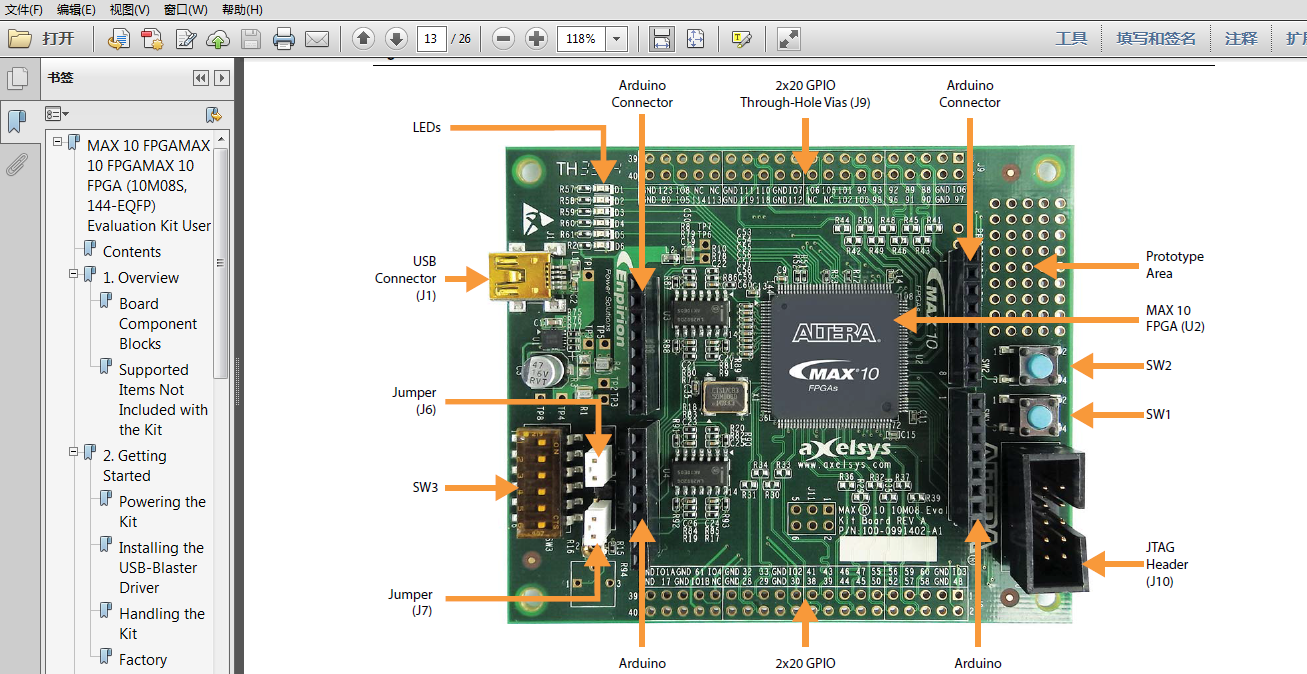Collapse the 1. Overview bookmark node
Viewport: 1307px width, 674px height.
pyautogui.click(x=74, y=274)
